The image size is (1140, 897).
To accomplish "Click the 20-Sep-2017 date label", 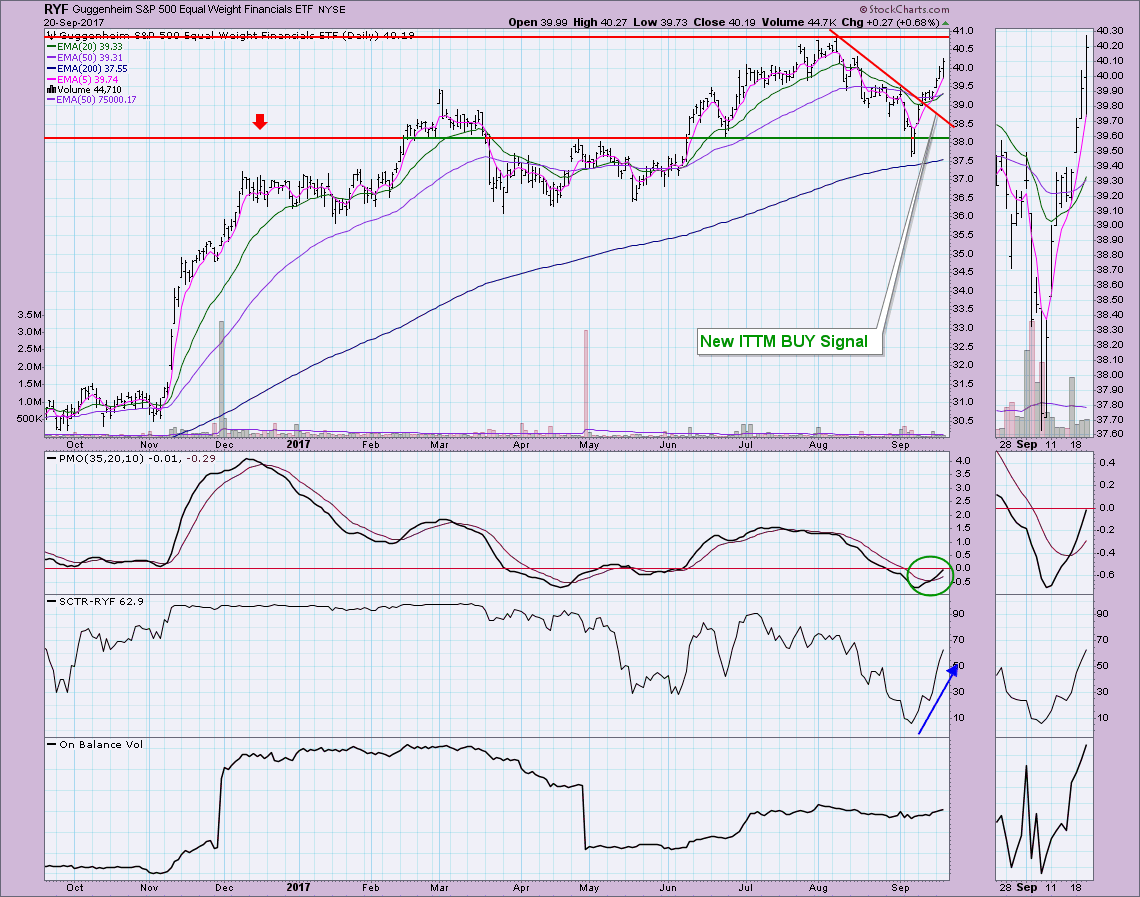I will click(73, 23).
